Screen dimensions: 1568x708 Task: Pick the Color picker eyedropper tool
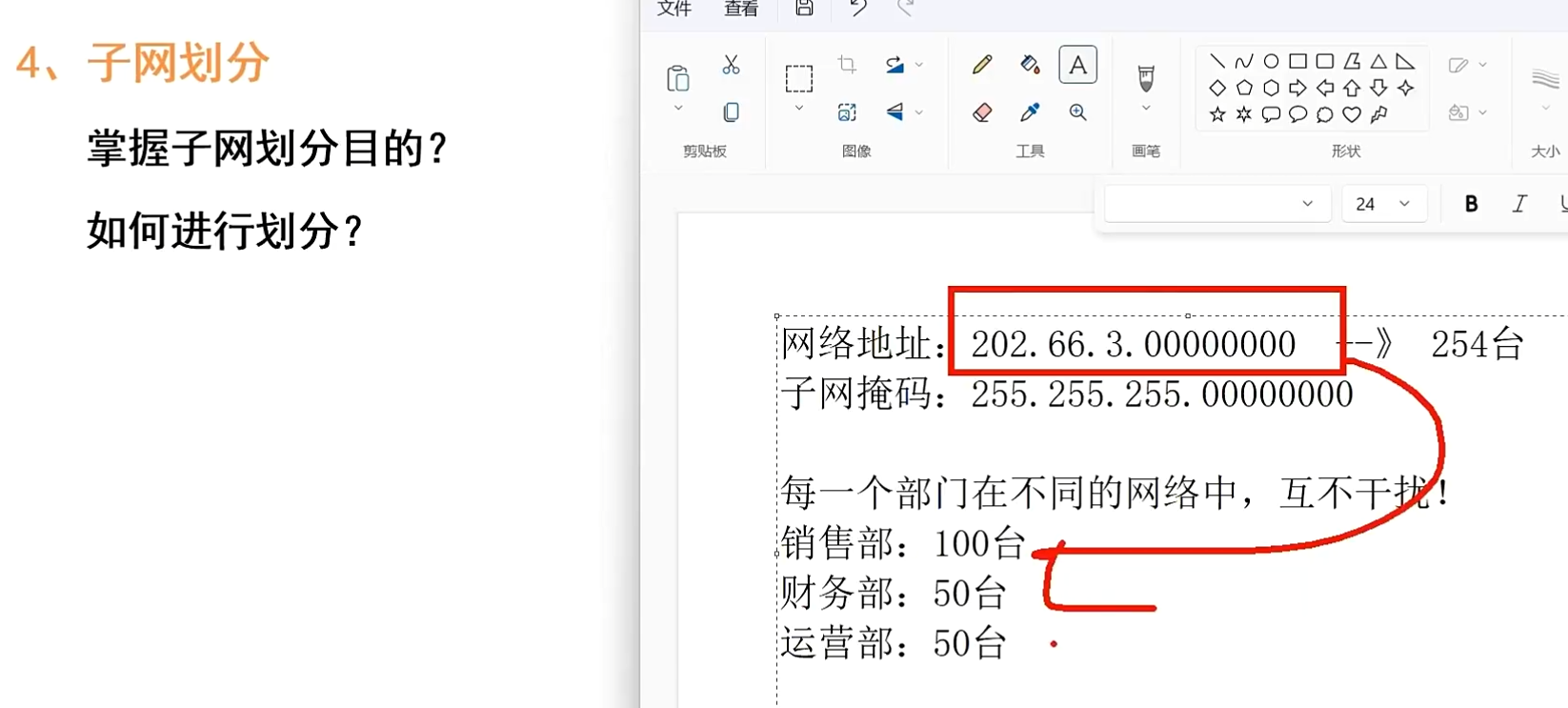click(x=1030, y=112)
